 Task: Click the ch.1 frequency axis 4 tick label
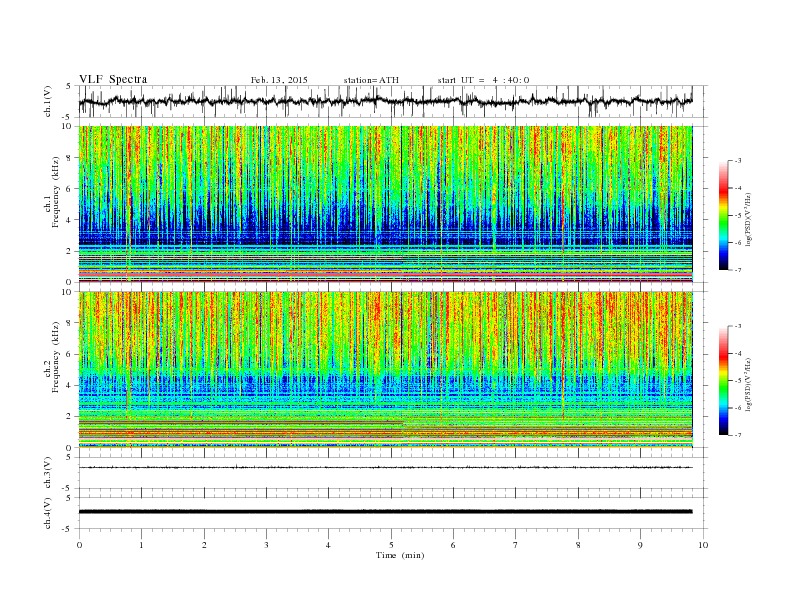70,220
